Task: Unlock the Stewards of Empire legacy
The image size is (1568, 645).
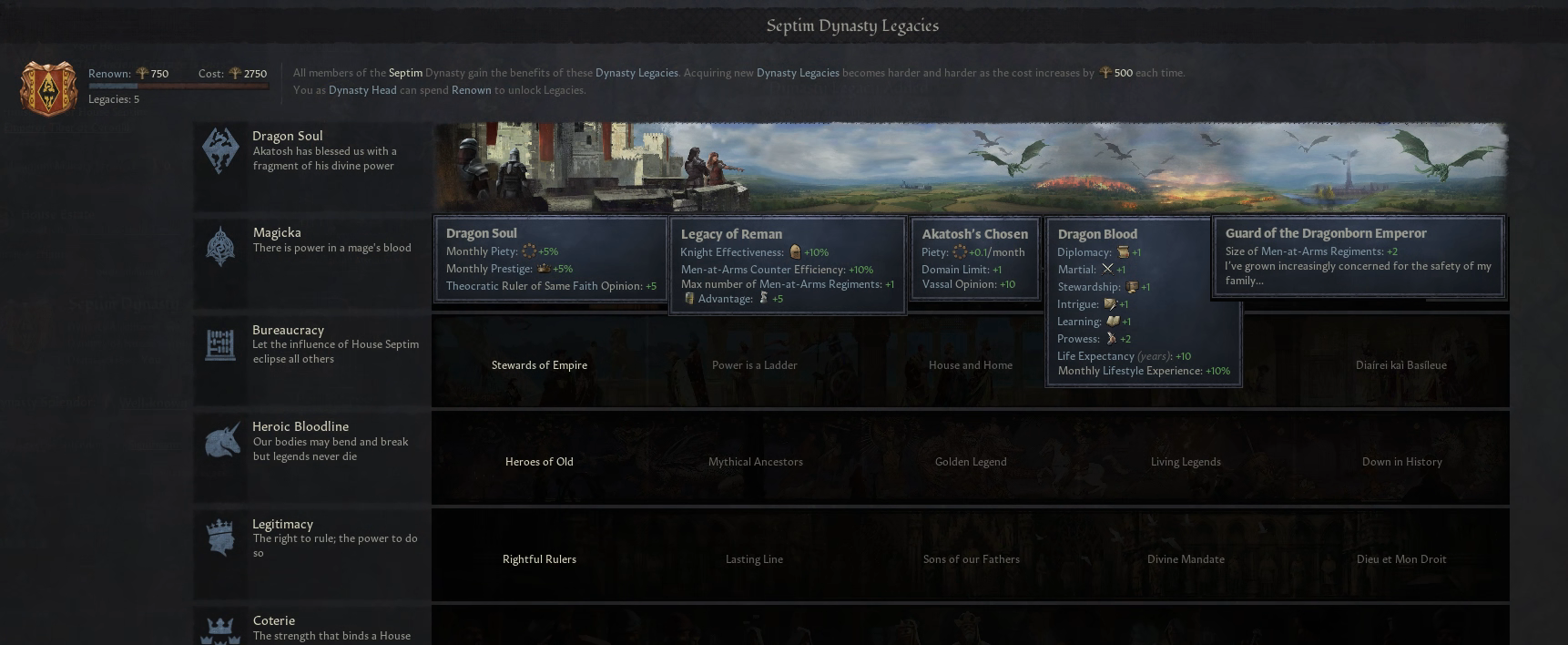Action: coord(539,365)
